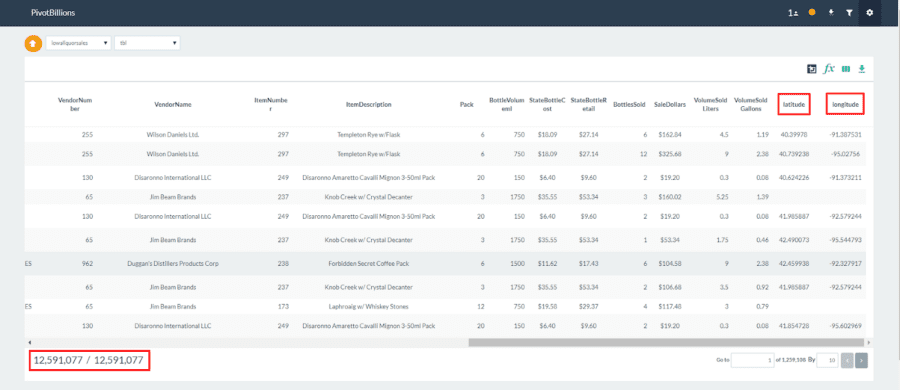Screen dimensions: 900x390
Task: Open the settings gear in top bar
Action: pyautogui.click(x=870, y=13)
